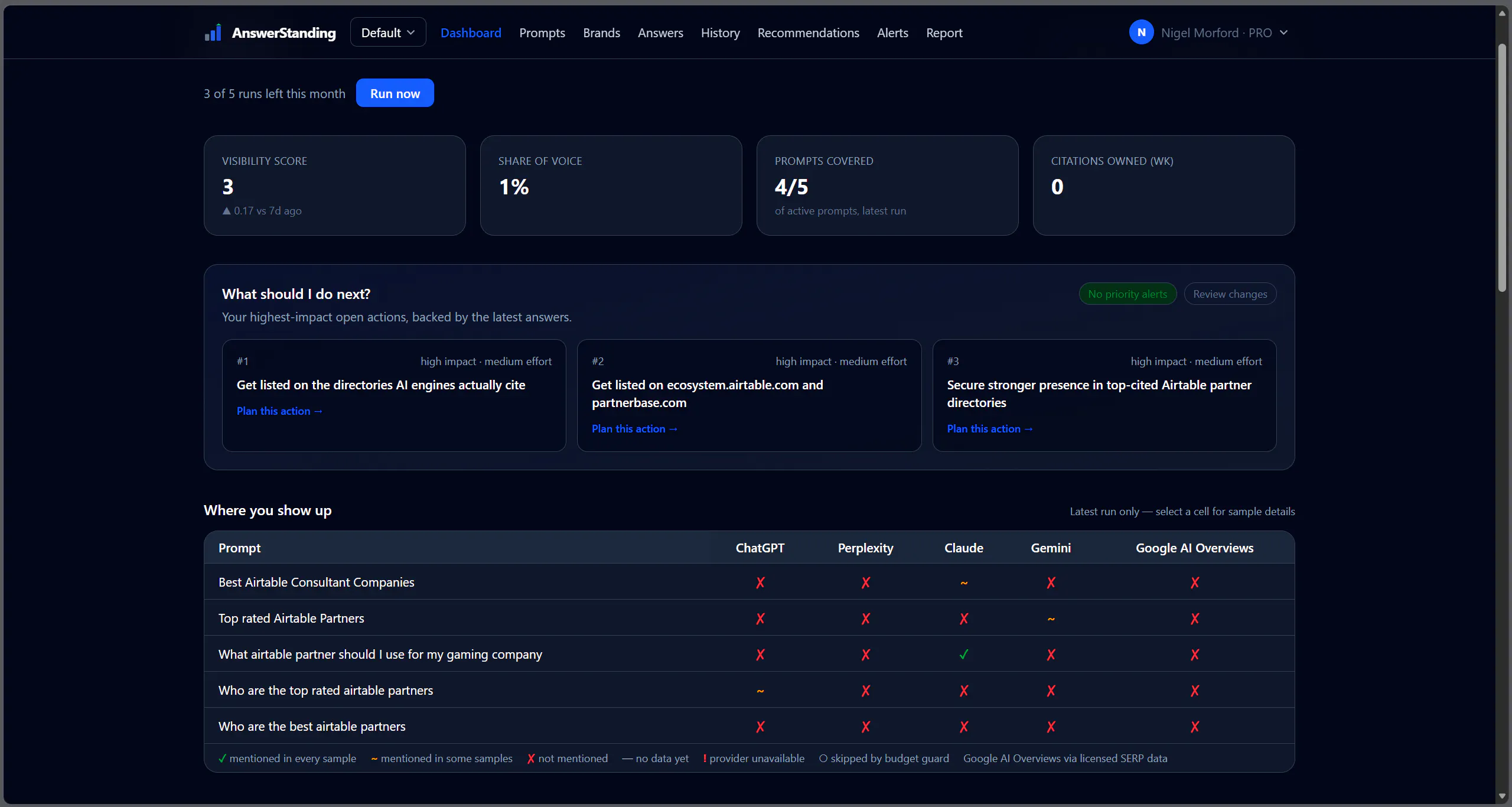The image size is (1512, 807).
Task: Switch to the Brands tab
Action: pos(601,33)
